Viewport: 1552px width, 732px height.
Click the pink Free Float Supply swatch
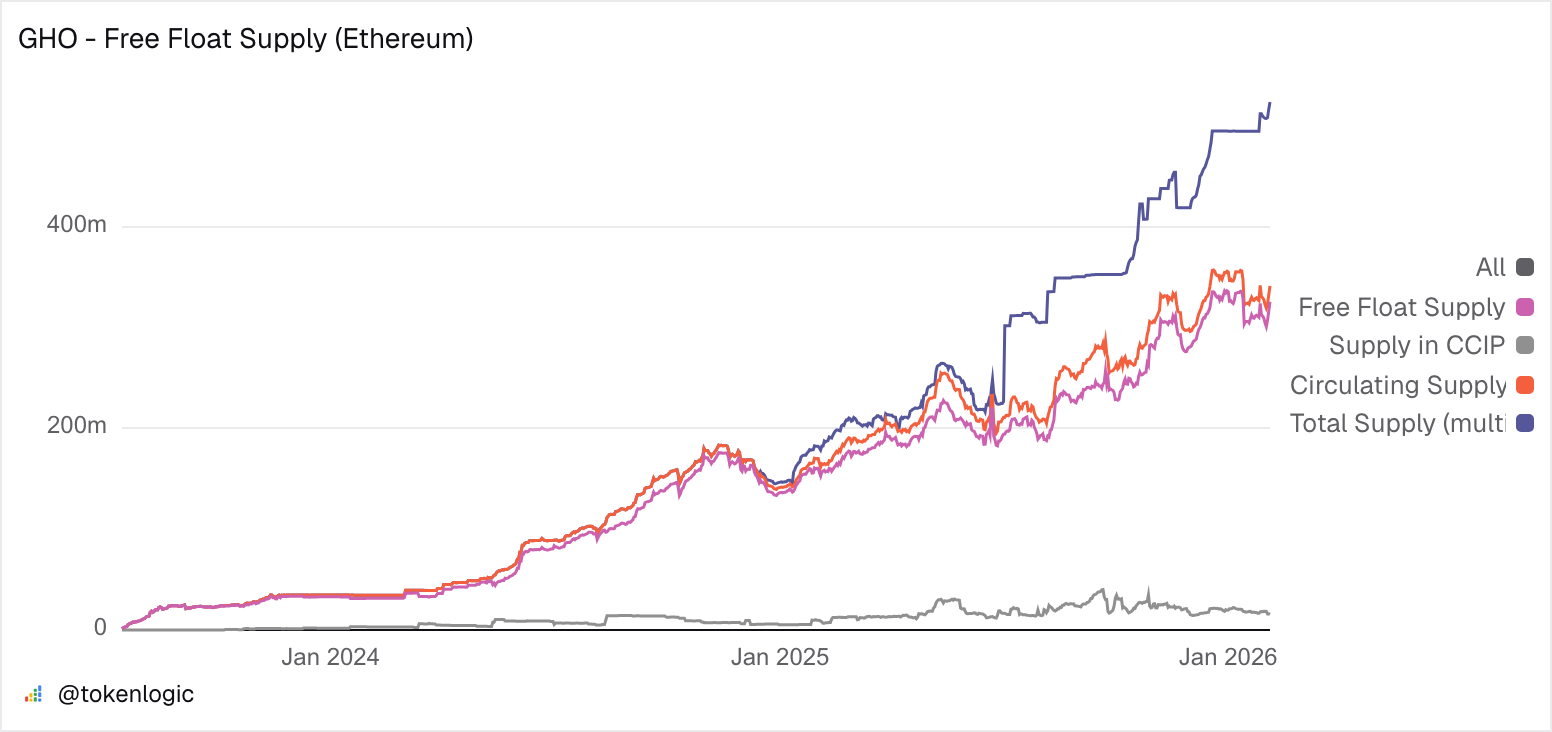pyautogui.click(x=1525, y=307)
